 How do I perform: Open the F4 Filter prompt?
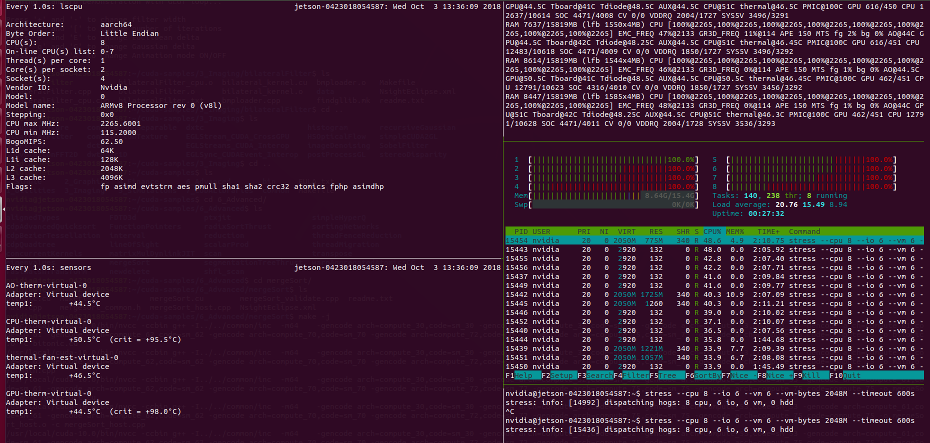[x=630, y=375]
